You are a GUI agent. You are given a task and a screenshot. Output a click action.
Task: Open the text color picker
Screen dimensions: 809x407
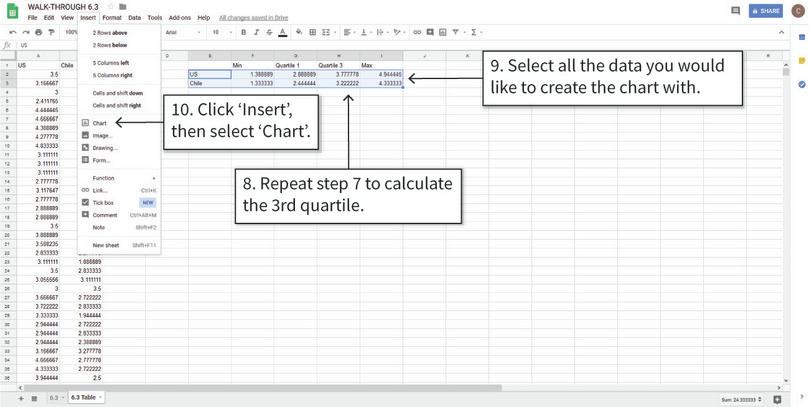click(x=282, y=32)
